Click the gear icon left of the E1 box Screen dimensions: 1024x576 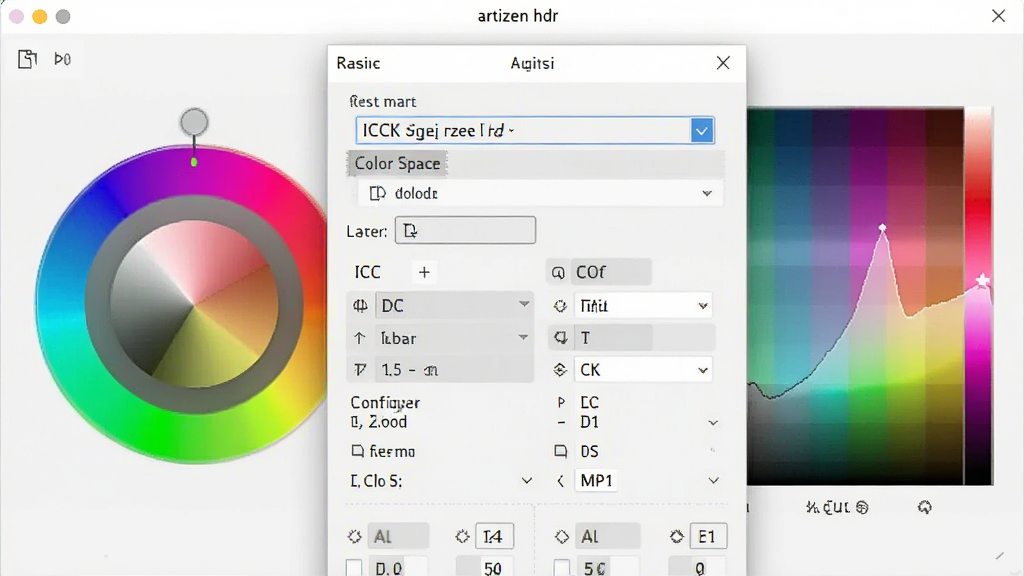pyautogui.click(x=677, y=537)
